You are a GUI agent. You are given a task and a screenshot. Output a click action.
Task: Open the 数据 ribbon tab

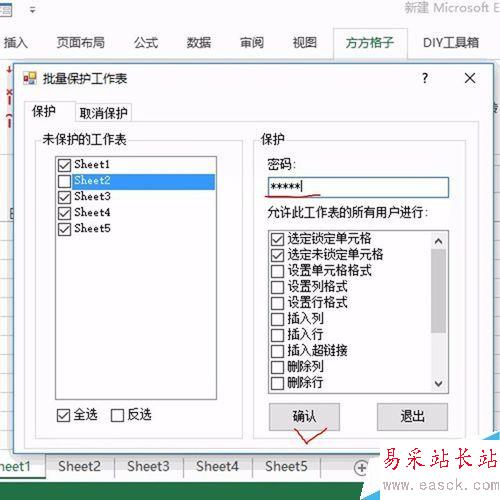click(x=199, y=43)
